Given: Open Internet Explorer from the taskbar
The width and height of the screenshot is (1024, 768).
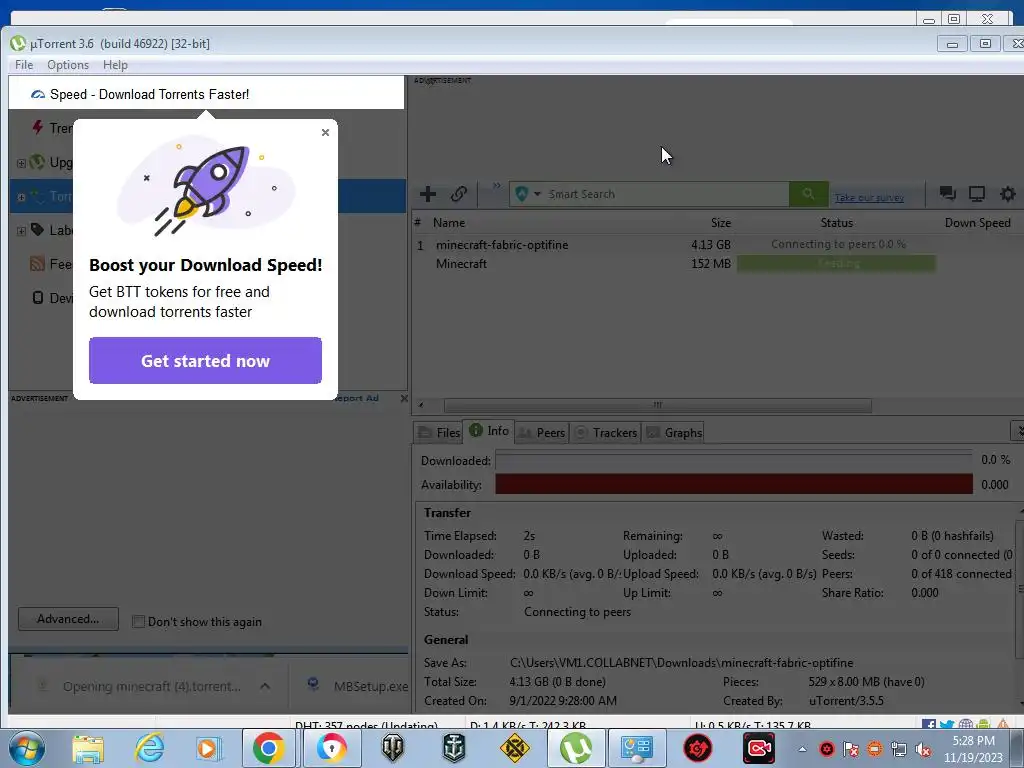Looking at the screenshot, I should coord(149,748).
